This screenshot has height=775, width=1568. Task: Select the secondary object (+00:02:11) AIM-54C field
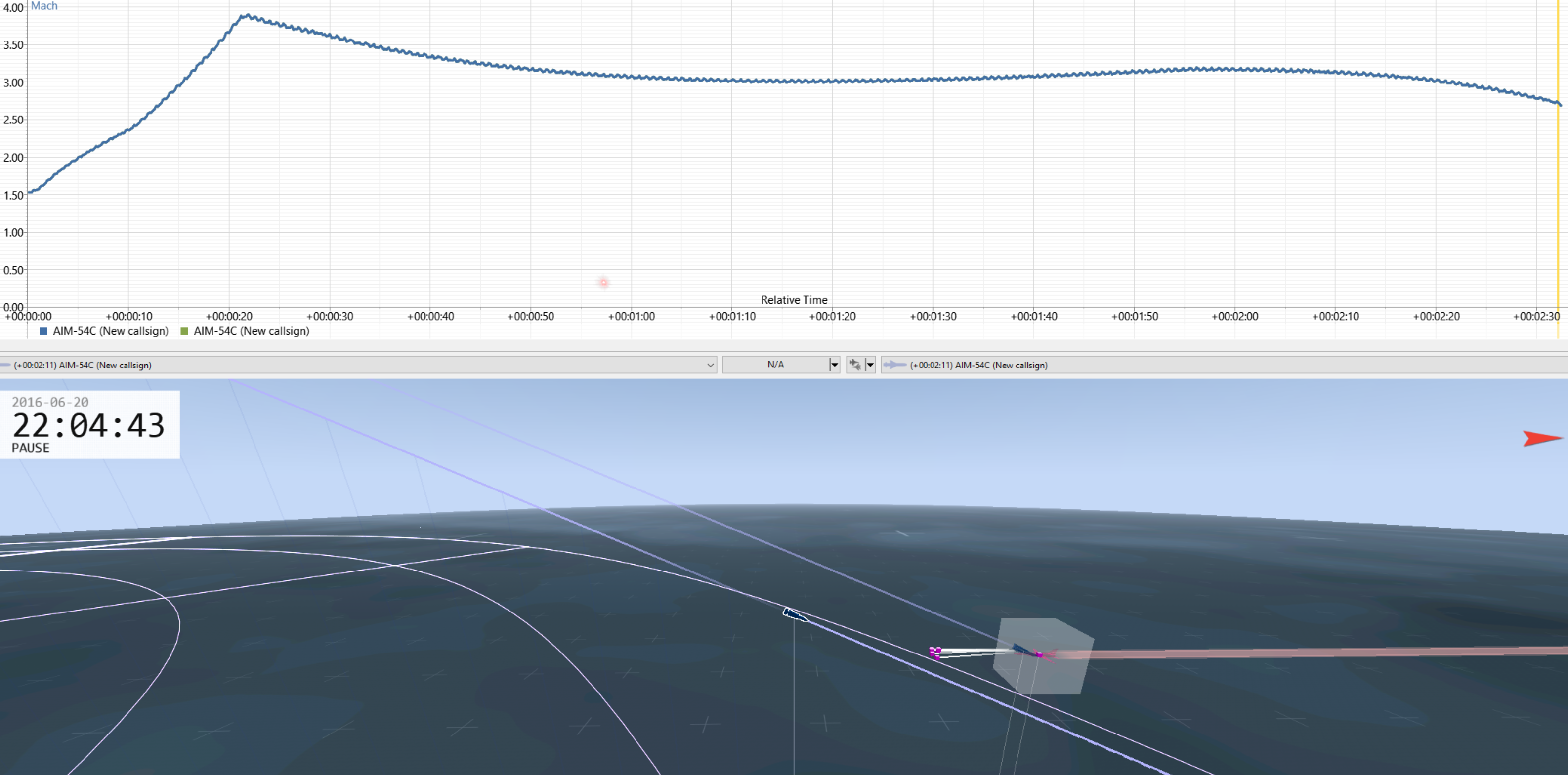1224,365
